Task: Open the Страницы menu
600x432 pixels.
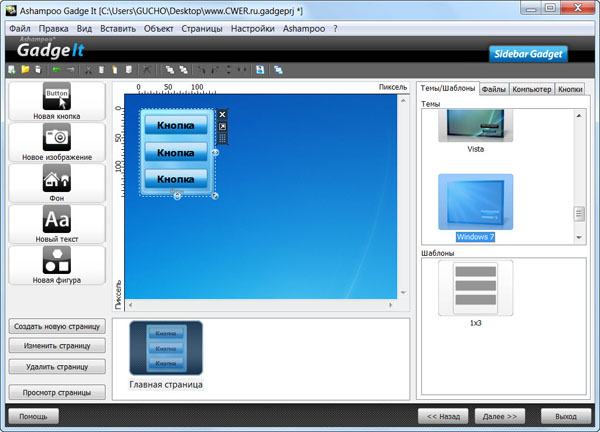Action: point(202,29)
